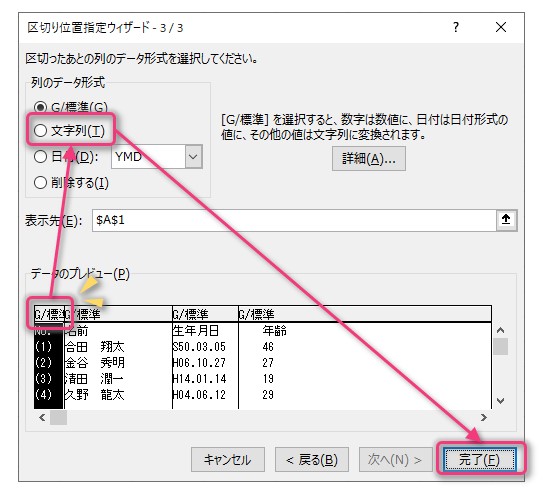548x495 pixels.
Task: Click the vertical scrollbar thumb in preview
Action: pyautogui.click(x=500, y=347)
